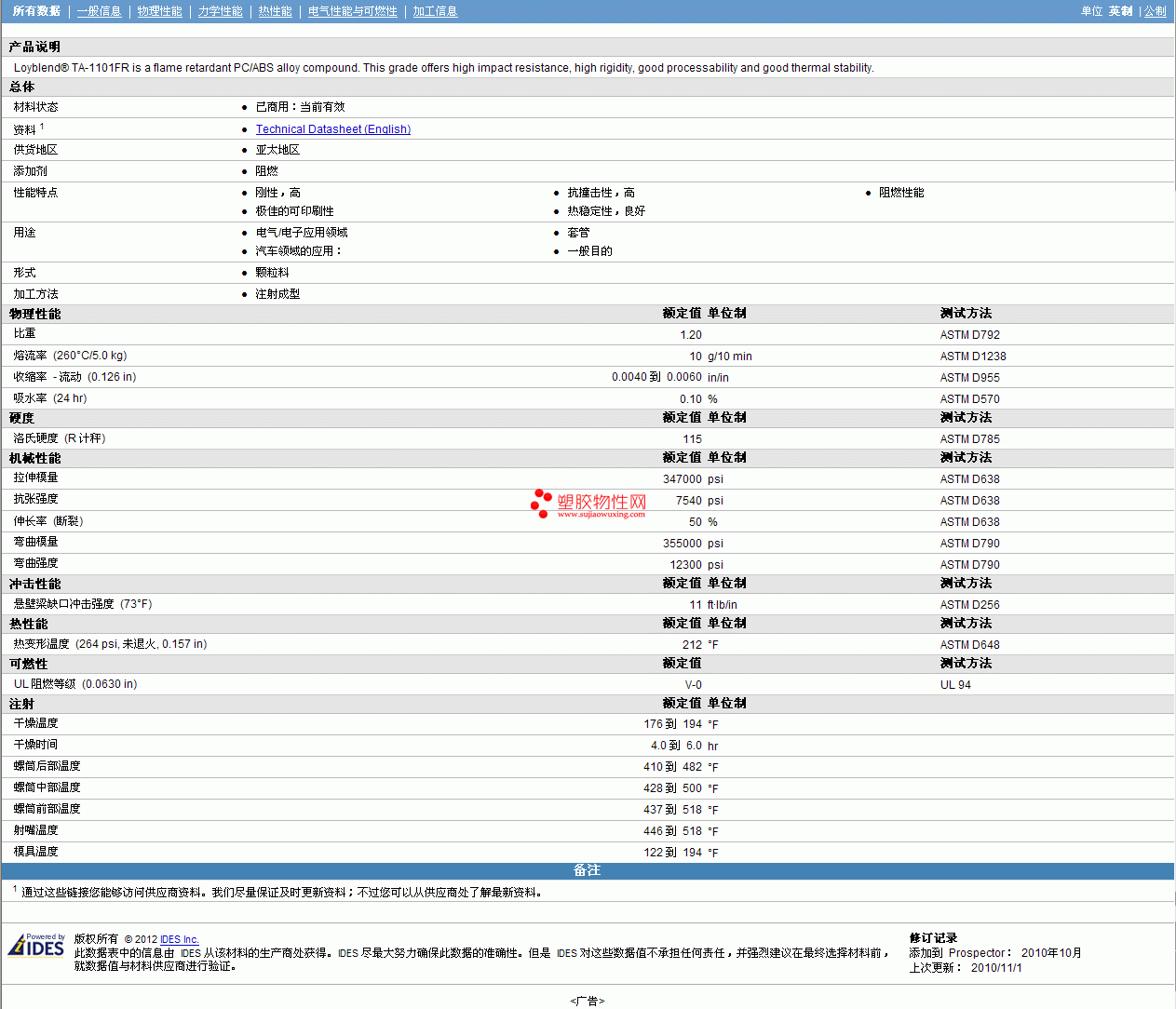
Task: Click the 备注 section header bar
Action: tap(588, 870)
